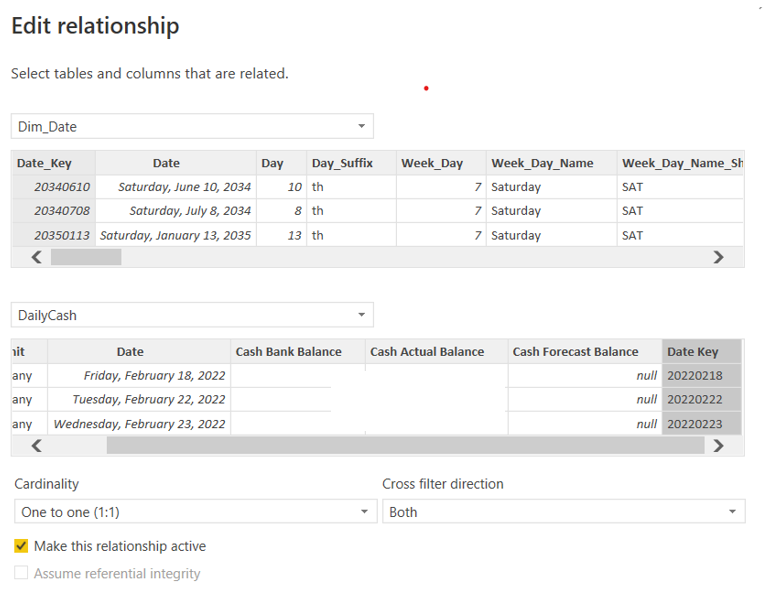The image size is (768, 593).
Task: Click the Dim_Date horizontal scrollbar thumb
Action: pyautogui.click(x=86, y=257)
